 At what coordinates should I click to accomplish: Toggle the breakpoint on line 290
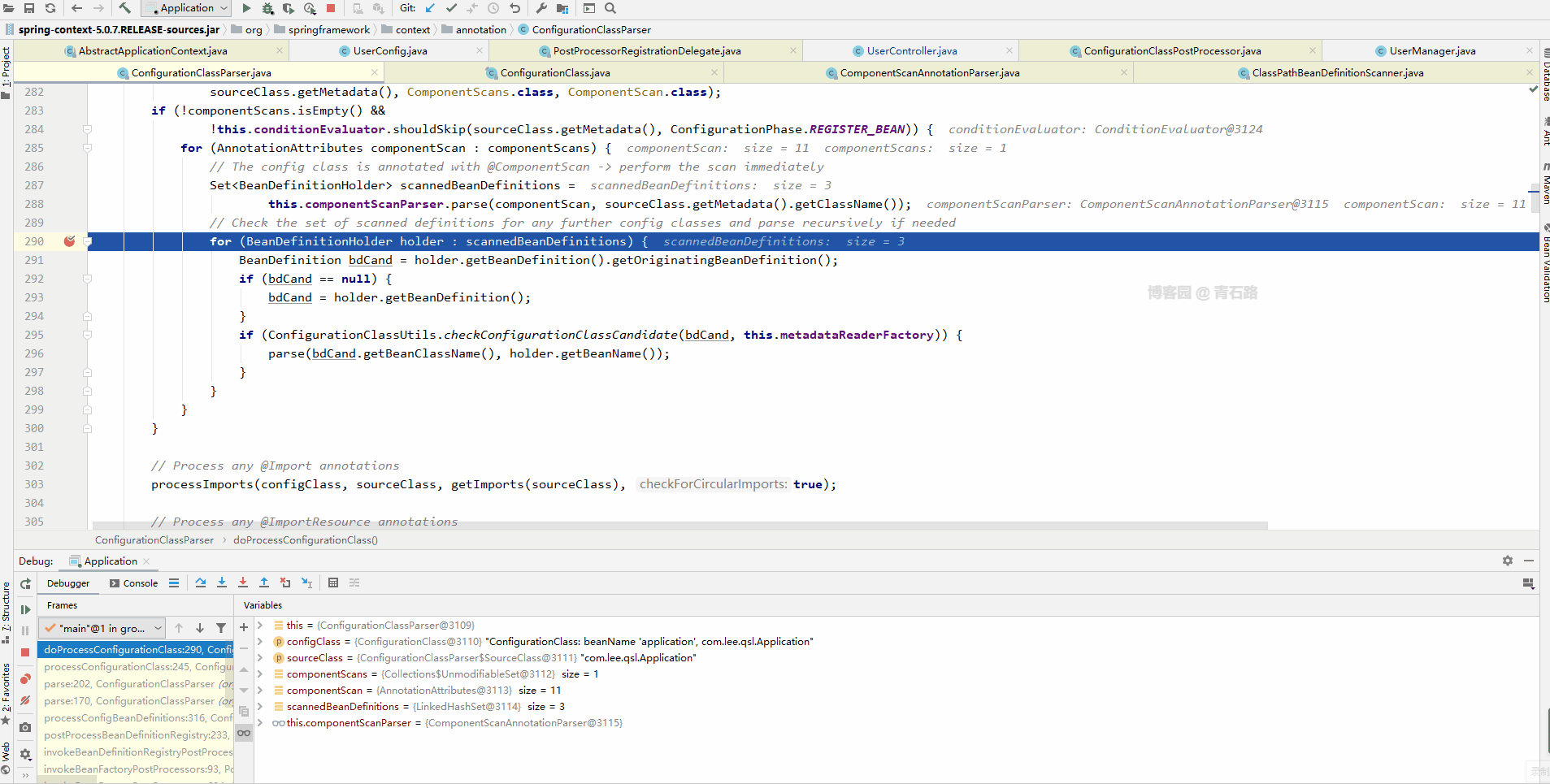[x=69, y=241]
